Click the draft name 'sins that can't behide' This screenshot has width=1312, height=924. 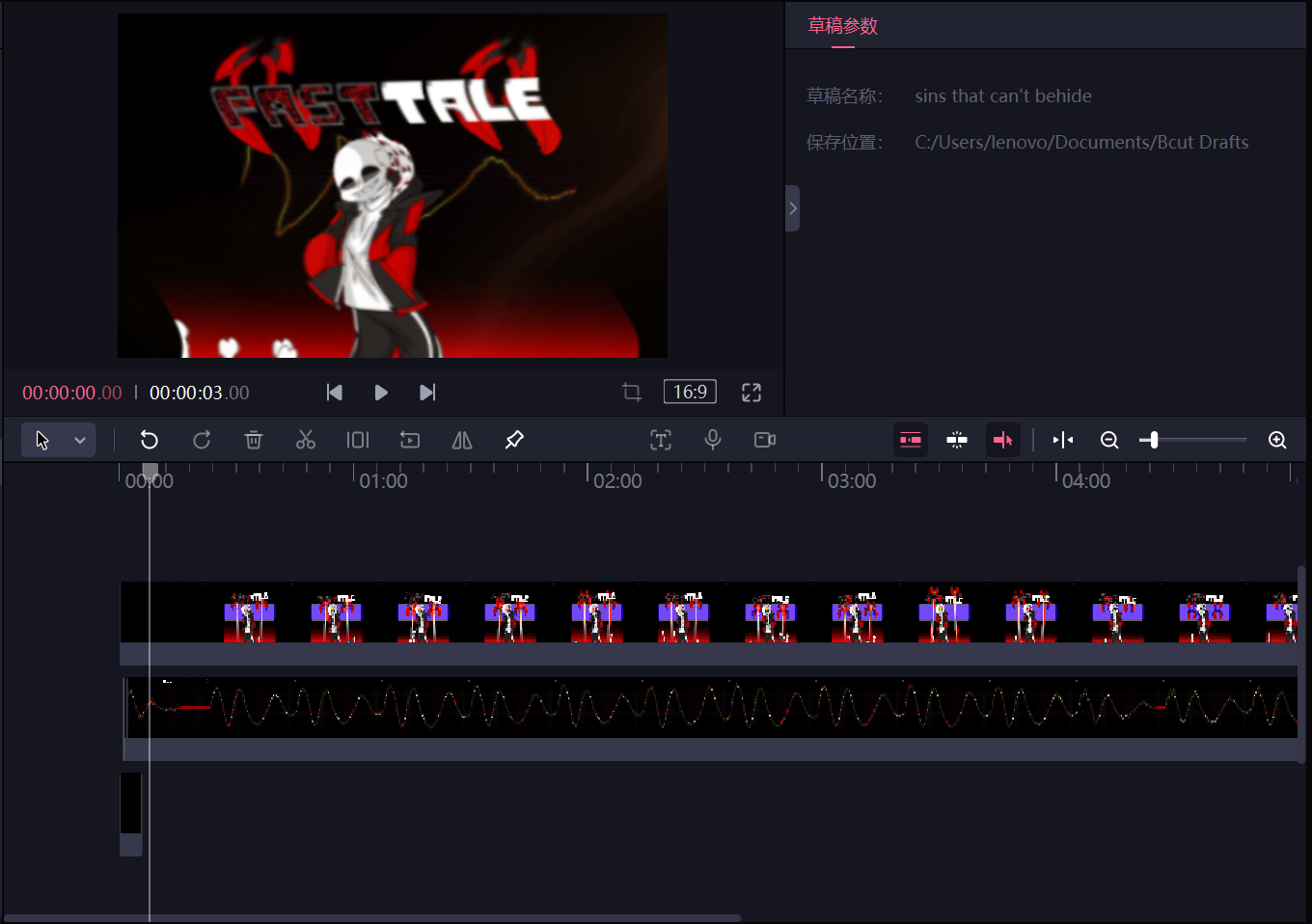click(1003, 95)
